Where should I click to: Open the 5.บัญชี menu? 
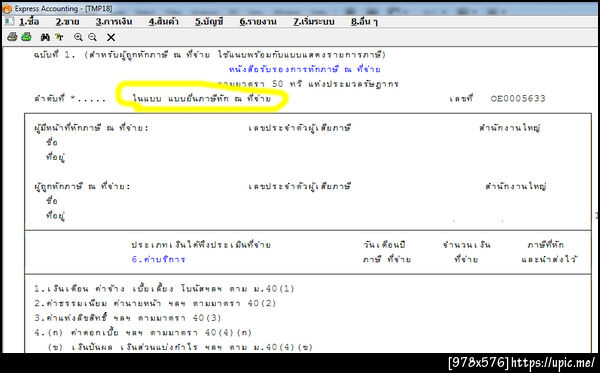209,22
